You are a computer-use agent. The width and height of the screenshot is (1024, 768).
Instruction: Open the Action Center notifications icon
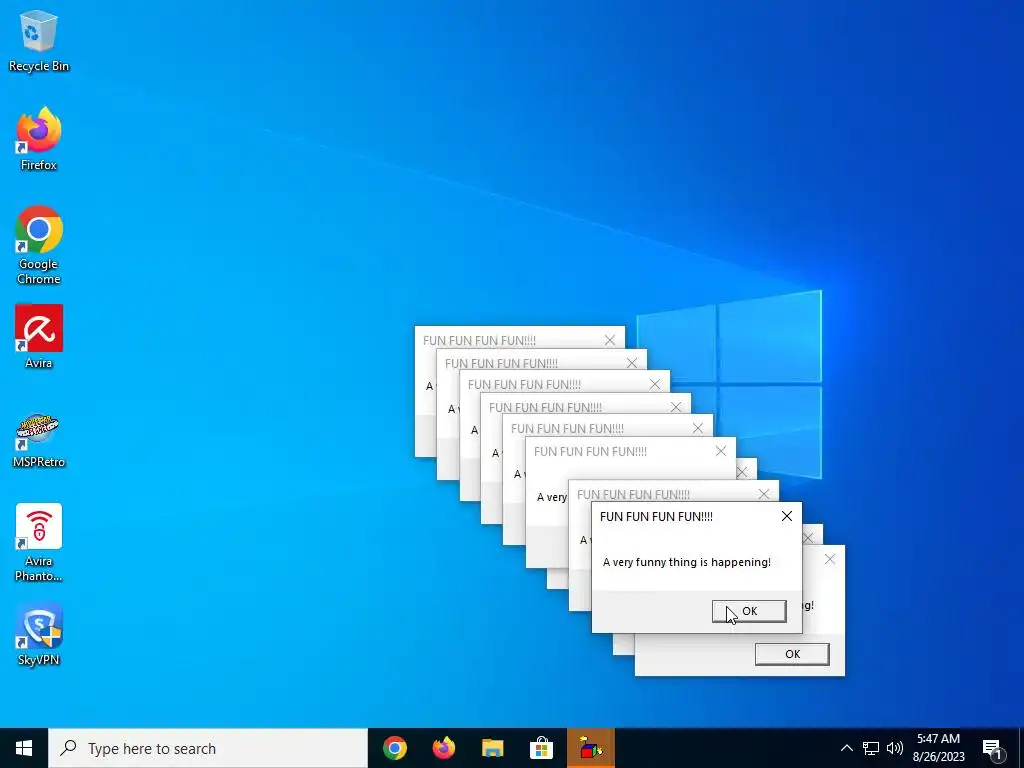coord(993,748)
